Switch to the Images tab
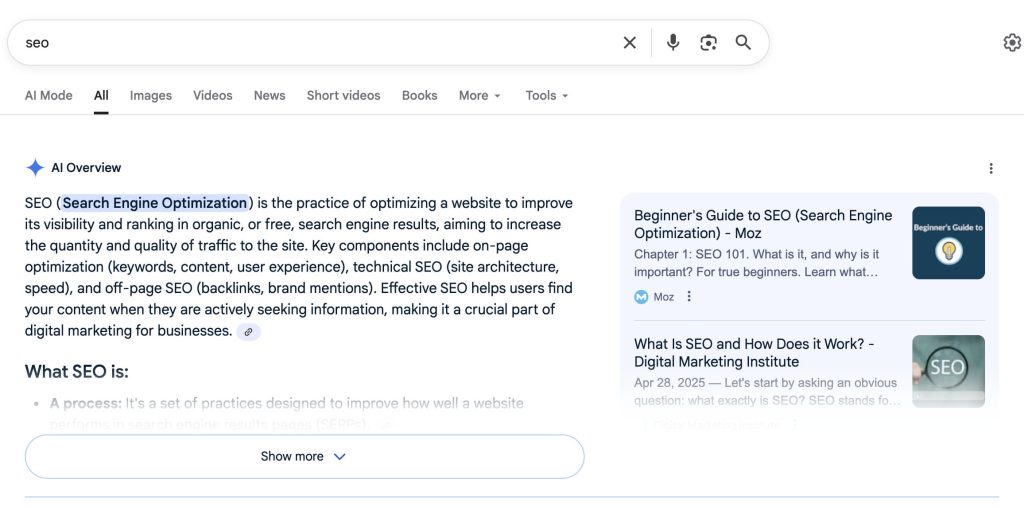 click(x=150, y=96)
